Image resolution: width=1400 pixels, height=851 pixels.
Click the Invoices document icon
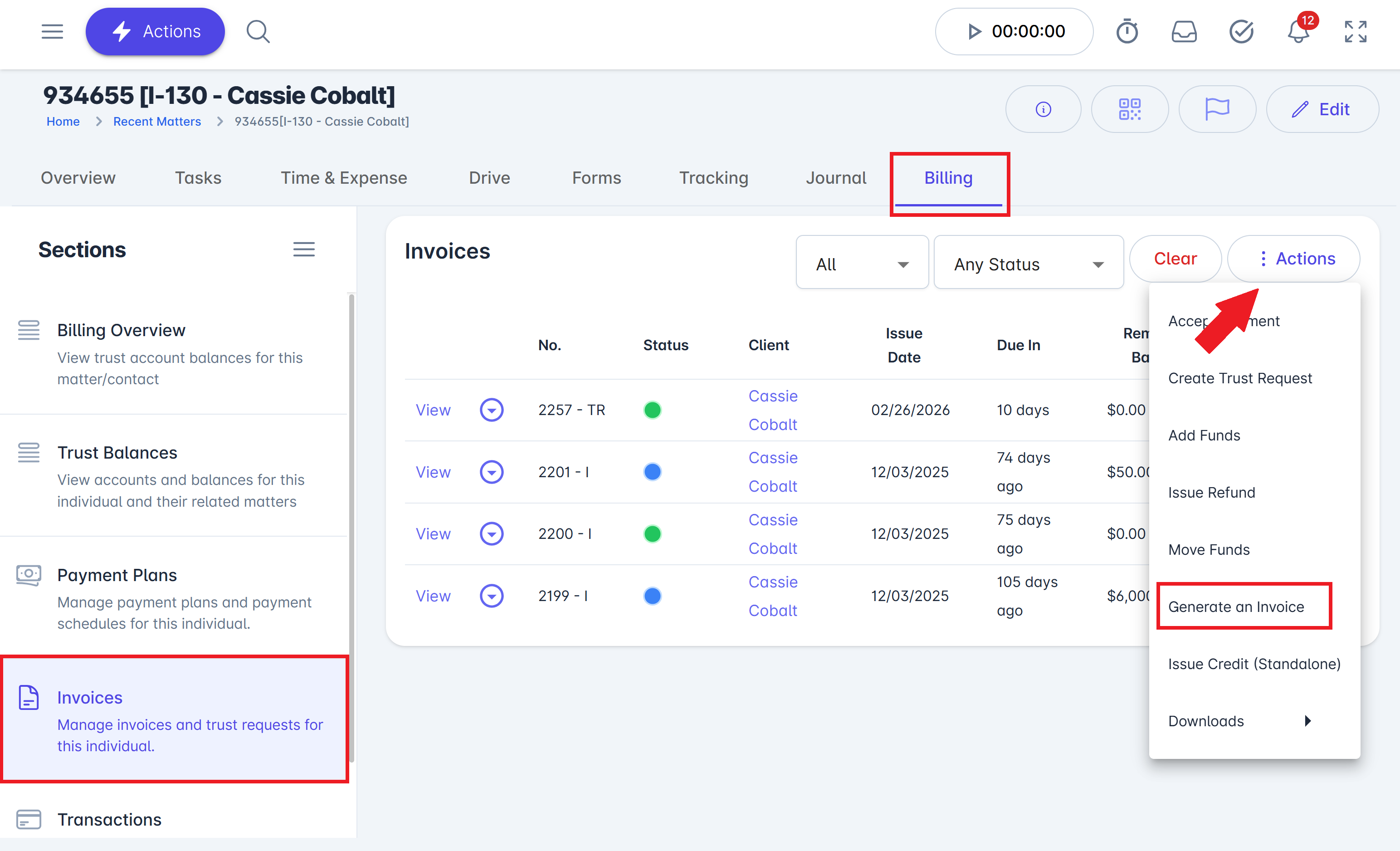[x=29, y=698]
